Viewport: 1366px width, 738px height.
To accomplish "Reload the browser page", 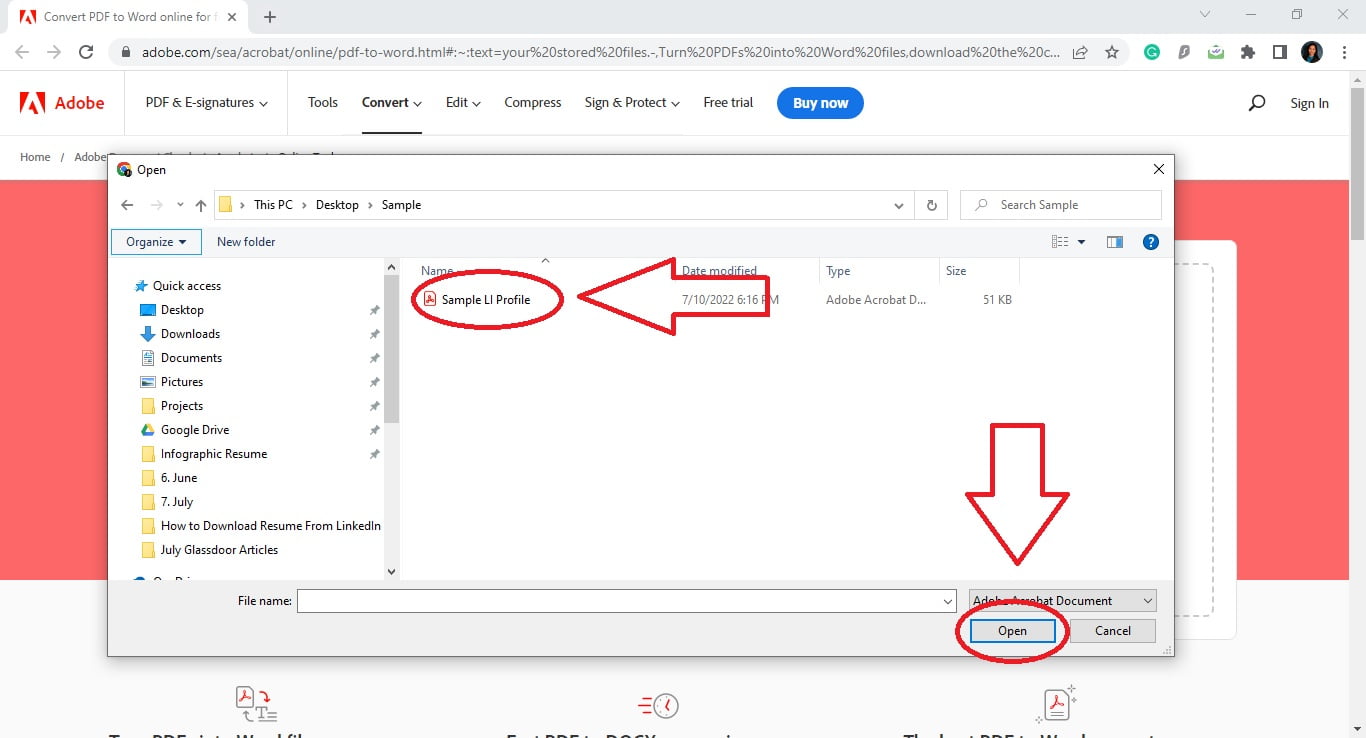I will (x=86, y=52).
